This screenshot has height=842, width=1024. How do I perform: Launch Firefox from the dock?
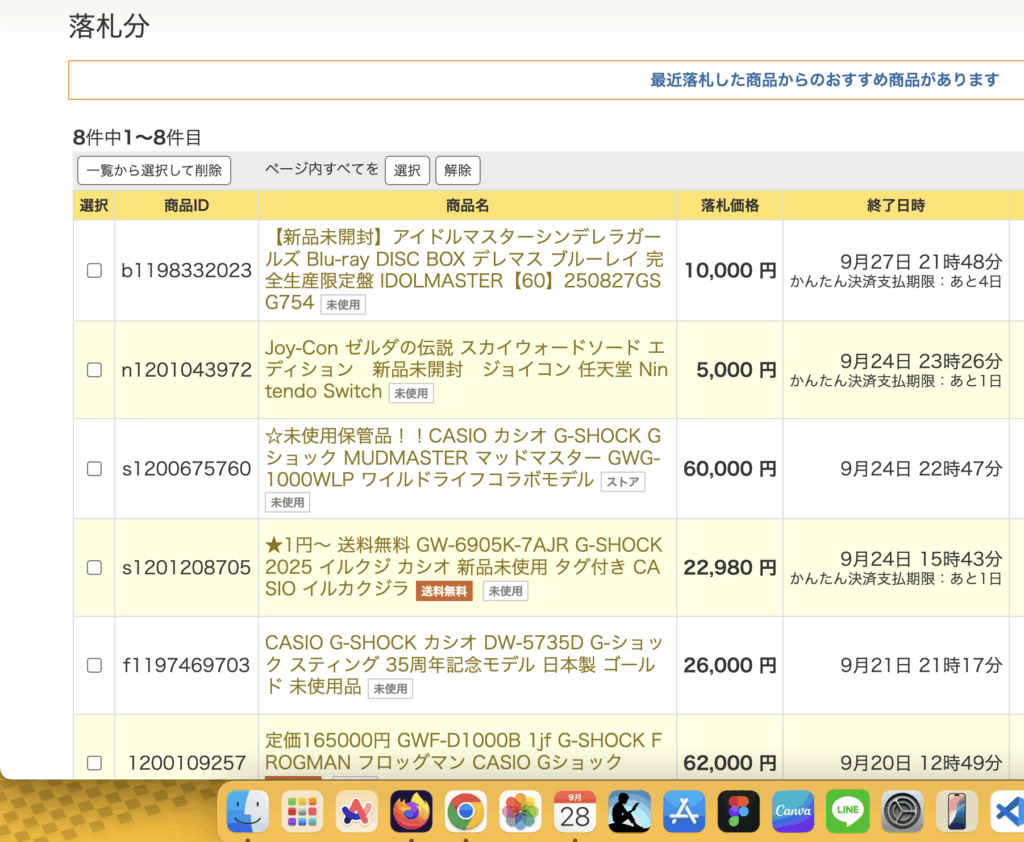(411, 811)
